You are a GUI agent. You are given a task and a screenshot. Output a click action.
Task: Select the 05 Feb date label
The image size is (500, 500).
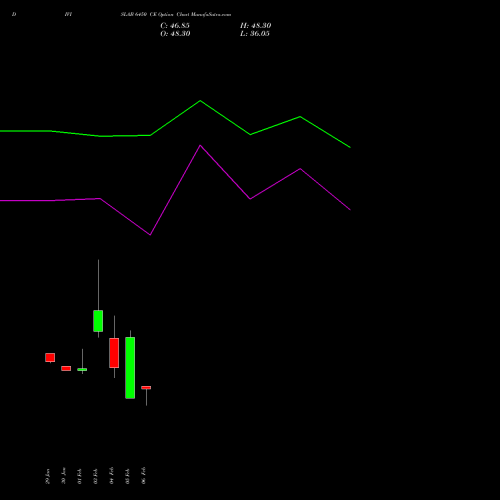(128, 476)
